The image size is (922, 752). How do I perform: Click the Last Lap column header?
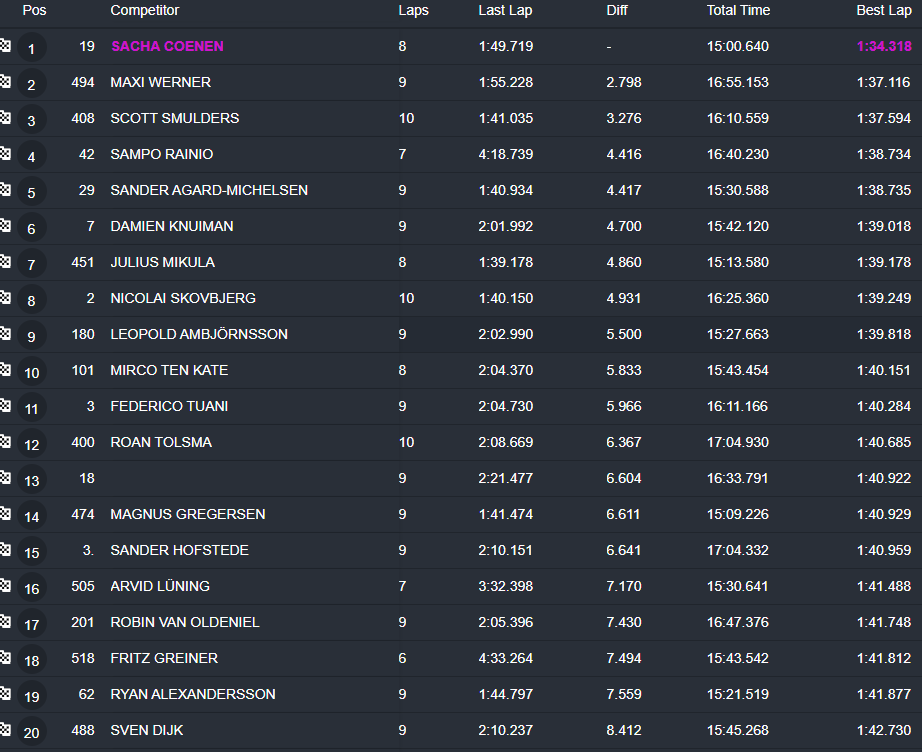pyautogui.click(x=506, y=11)
